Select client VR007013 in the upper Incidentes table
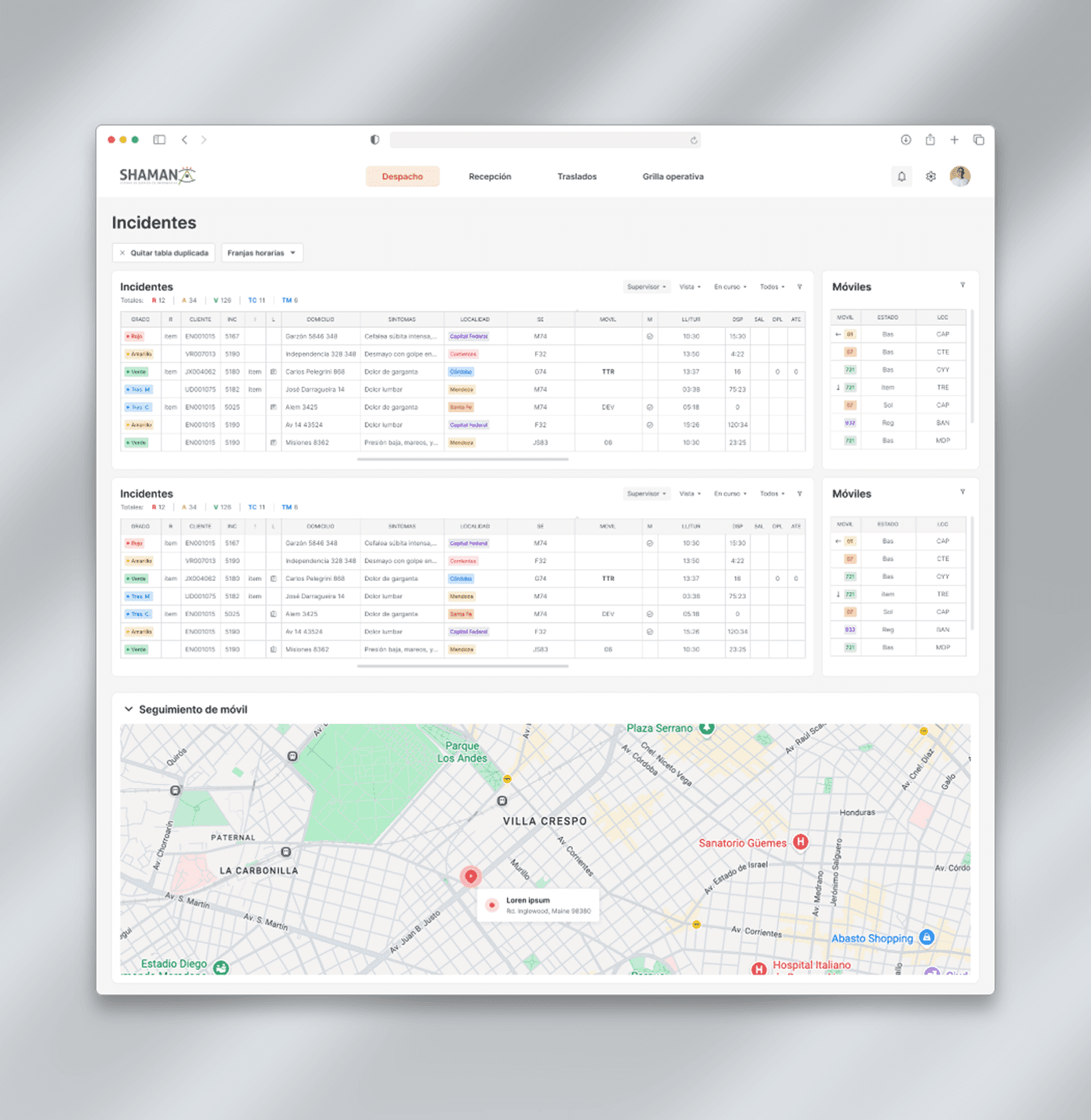The image size is (1091, 1120). click(200, 354)
